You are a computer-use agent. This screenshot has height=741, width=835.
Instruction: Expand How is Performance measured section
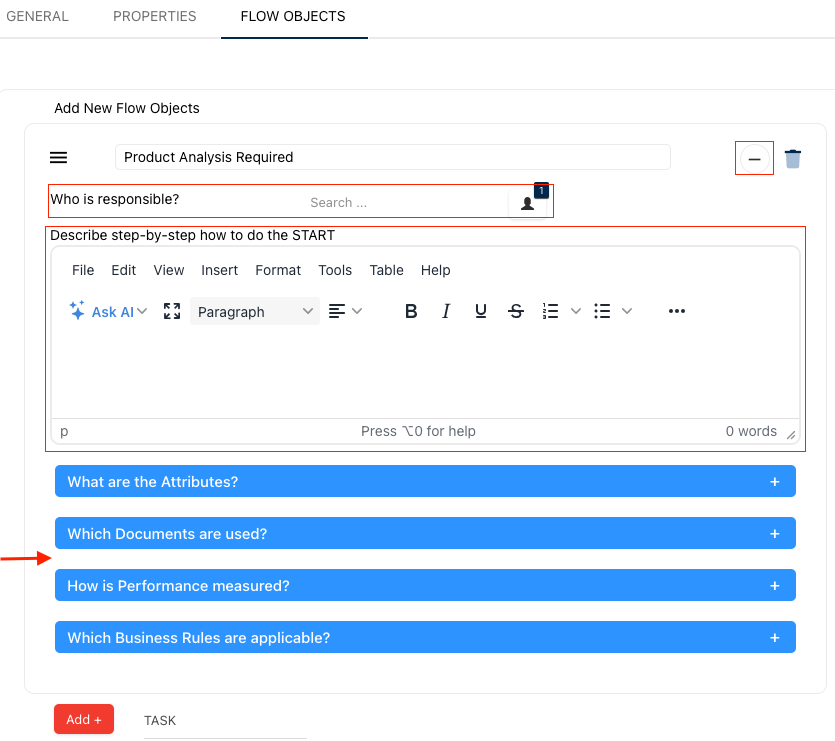click(425, 585)
